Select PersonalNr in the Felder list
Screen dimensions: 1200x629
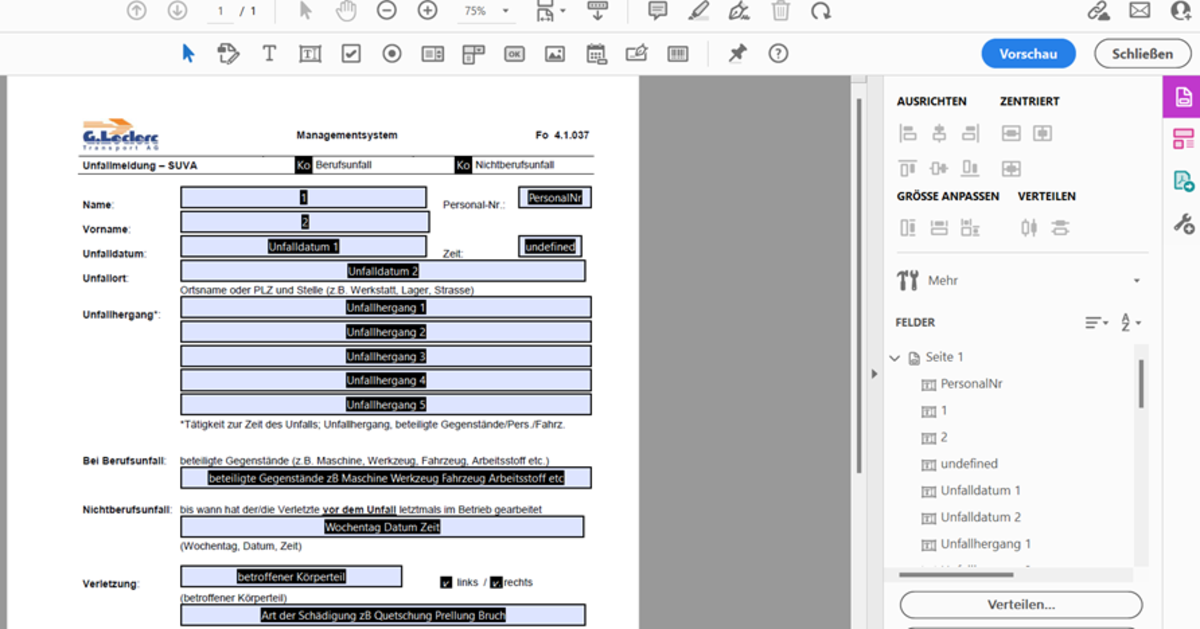971,384
